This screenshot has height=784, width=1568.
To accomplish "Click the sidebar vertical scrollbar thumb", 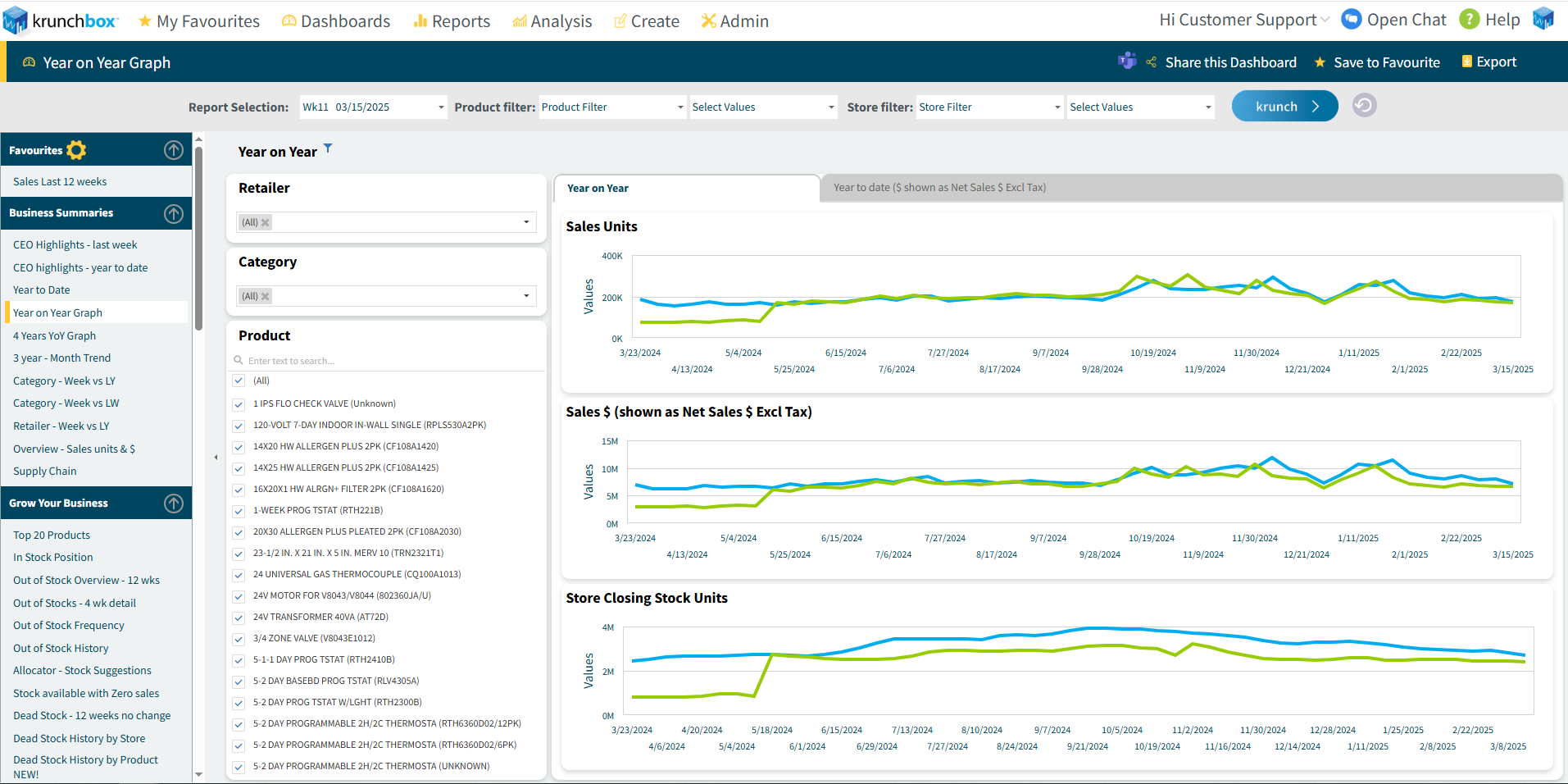I will coord(198,238).
